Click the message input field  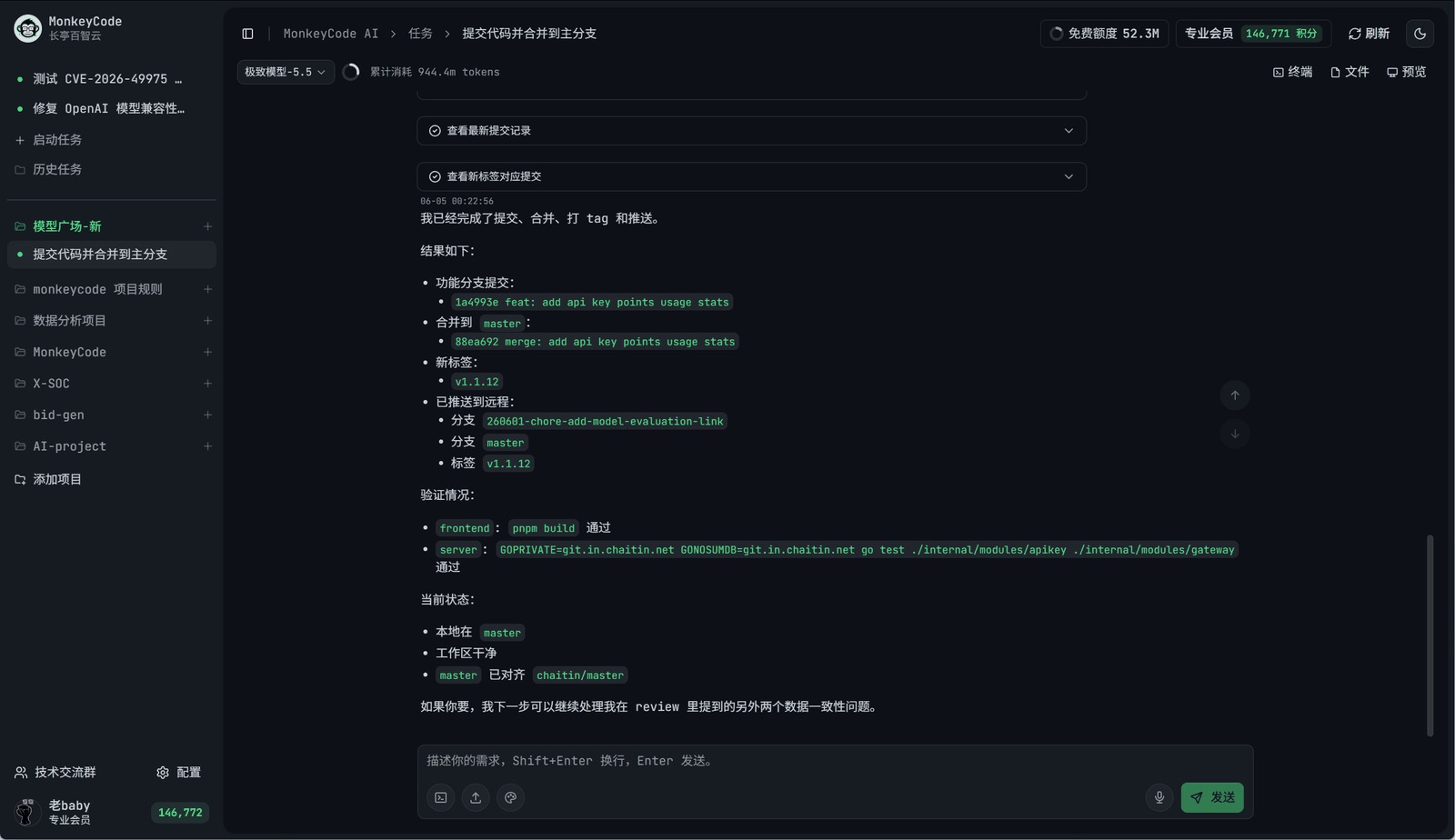(835, 761)
